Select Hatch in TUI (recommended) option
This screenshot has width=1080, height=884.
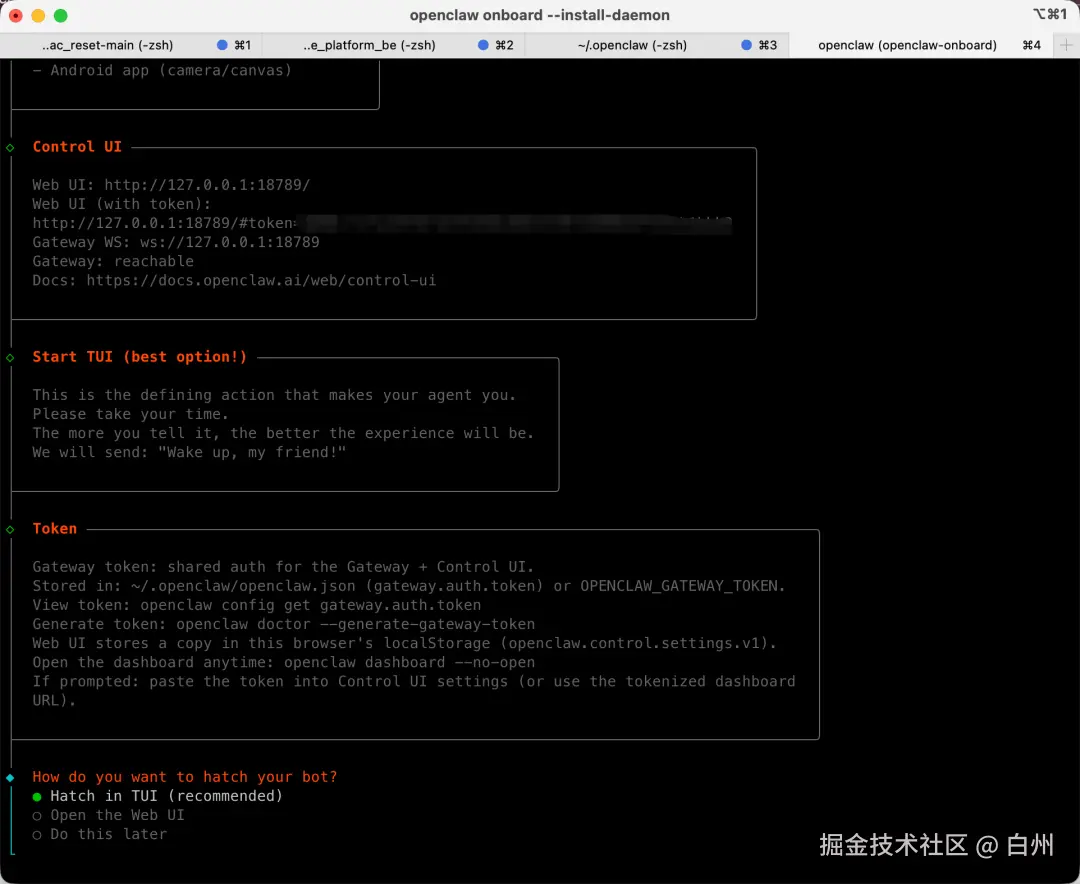point(158,796)
